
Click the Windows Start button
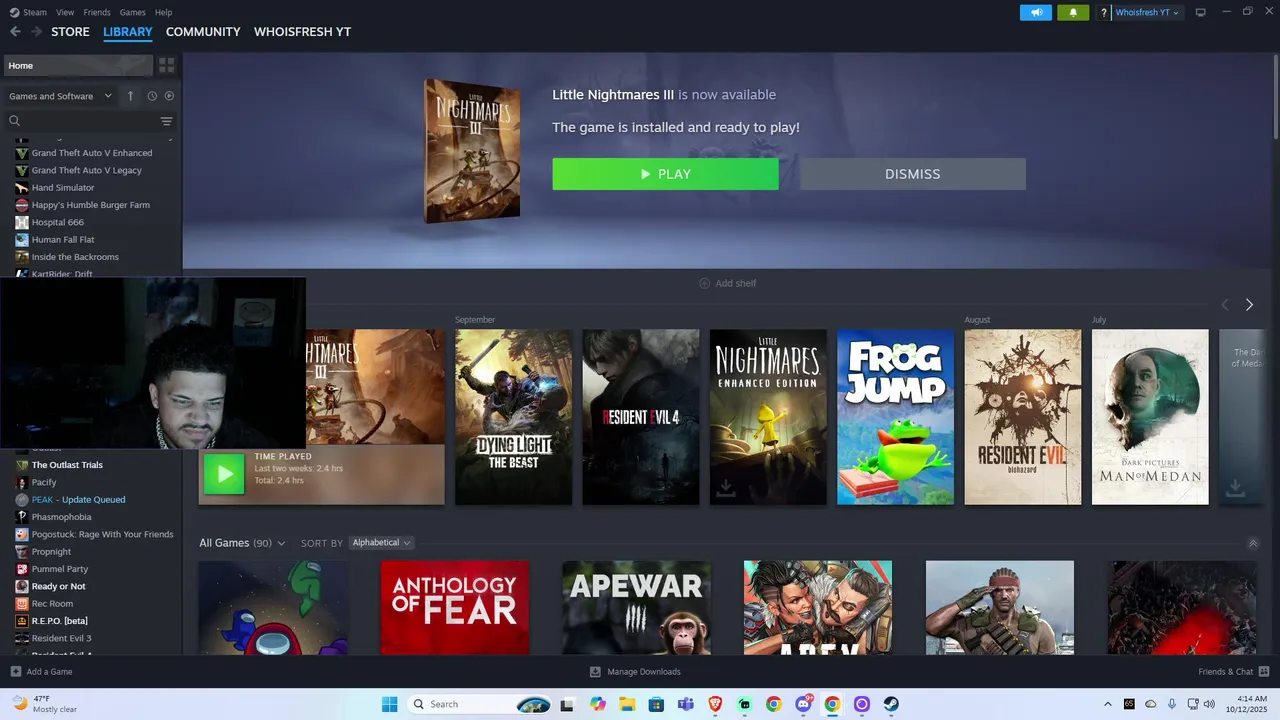pos(390,704)
